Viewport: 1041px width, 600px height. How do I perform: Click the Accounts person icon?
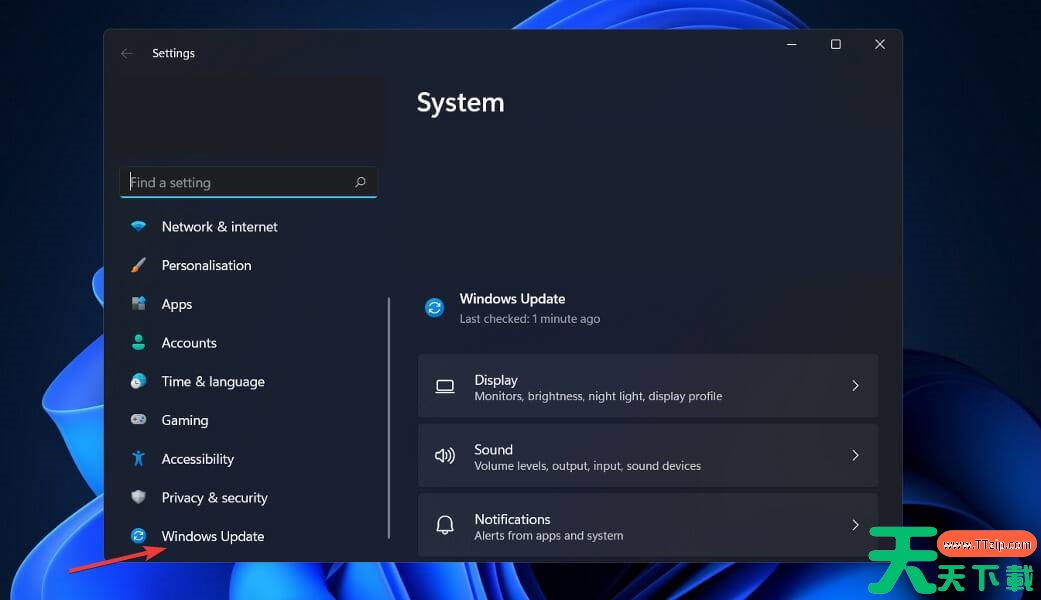[x=138, y=342]
